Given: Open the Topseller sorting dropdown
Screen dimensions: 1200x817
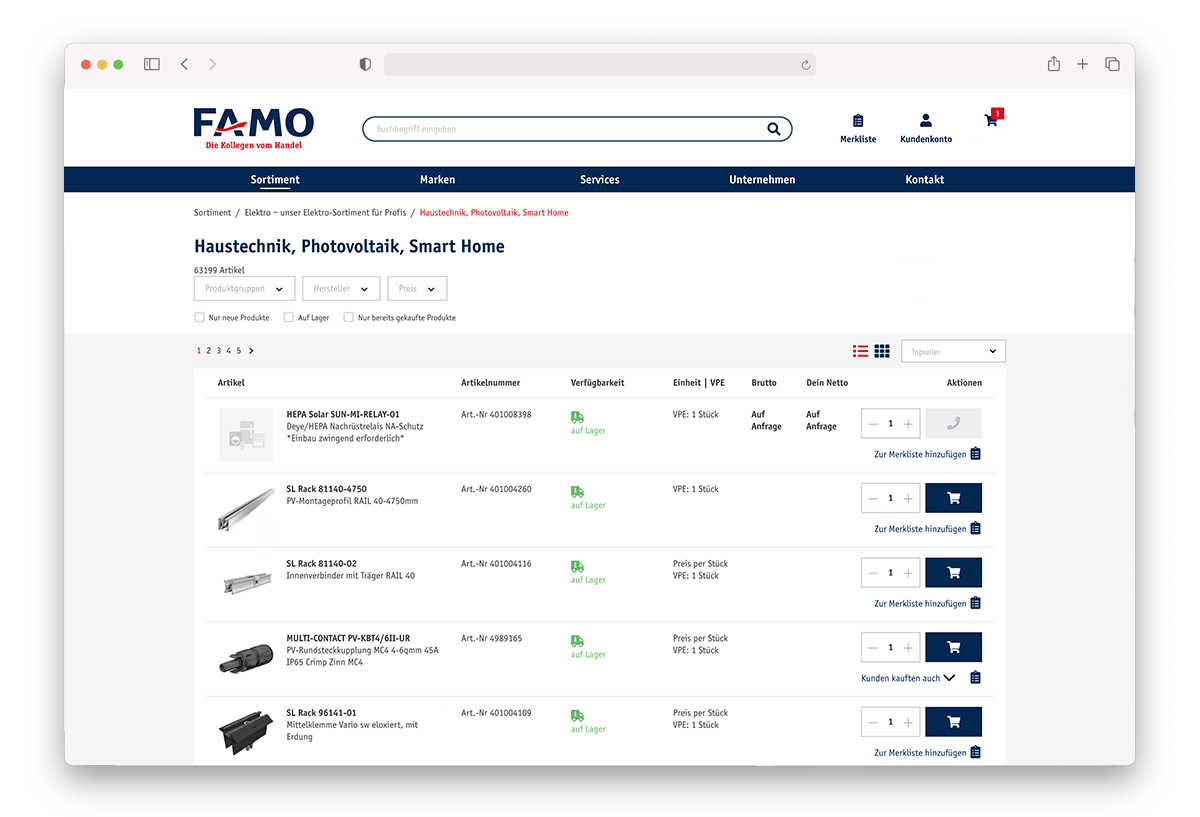Looking at the screenshot, I should click(x=953, y=351).
